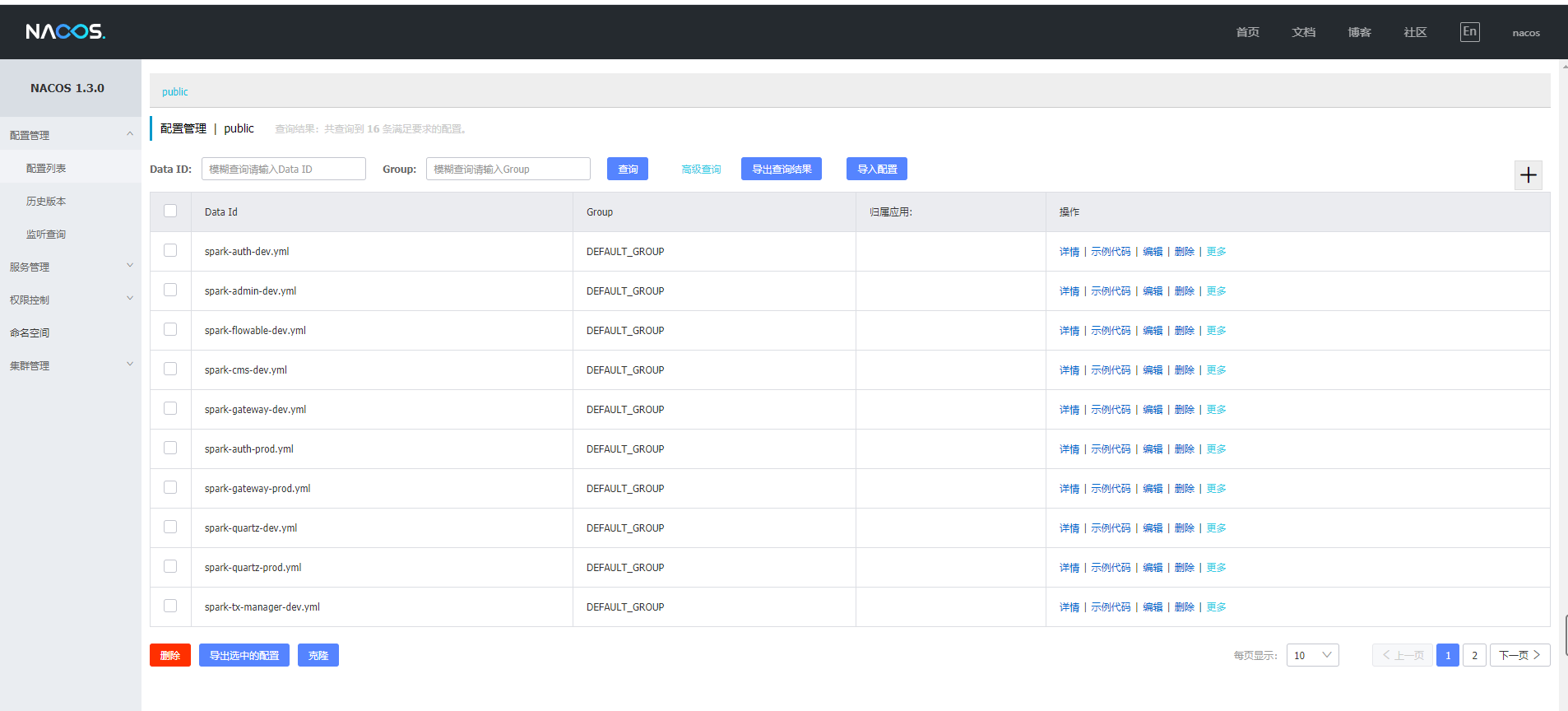Check the box for spark-gateway-dev.yml
The height and width of the screenshot is (711, 1568).
[170, 408]
